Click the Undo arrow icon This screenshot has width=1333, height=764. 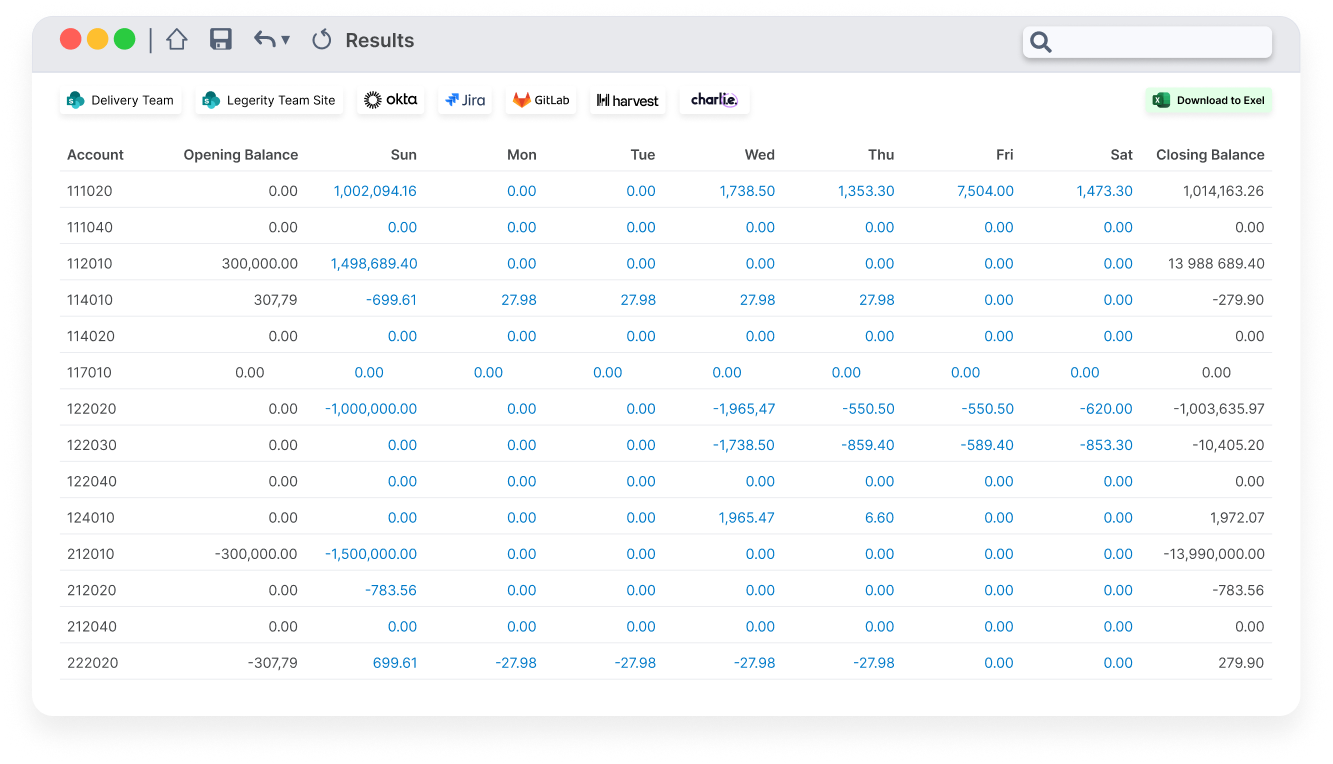[263, 39]
